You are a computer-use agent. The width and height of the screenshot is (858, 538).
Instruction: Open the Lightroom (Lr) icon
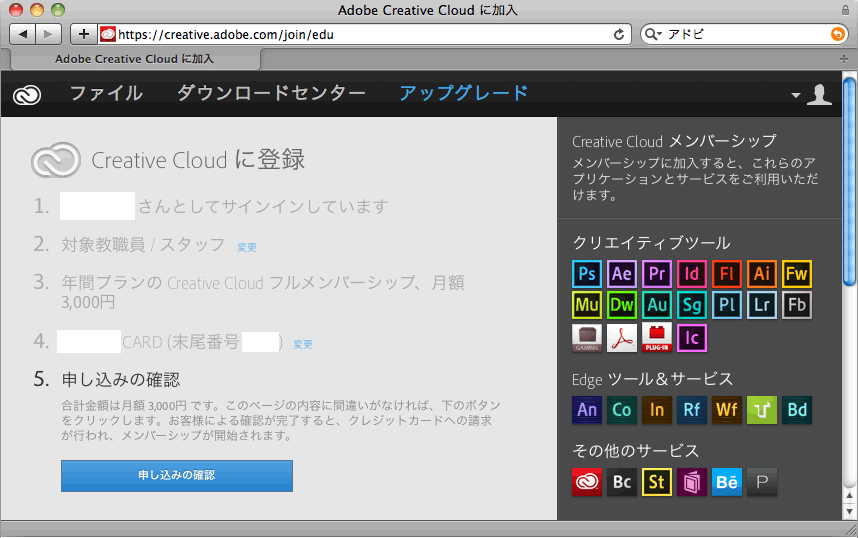pyautogui.click(x=762, y=305)
